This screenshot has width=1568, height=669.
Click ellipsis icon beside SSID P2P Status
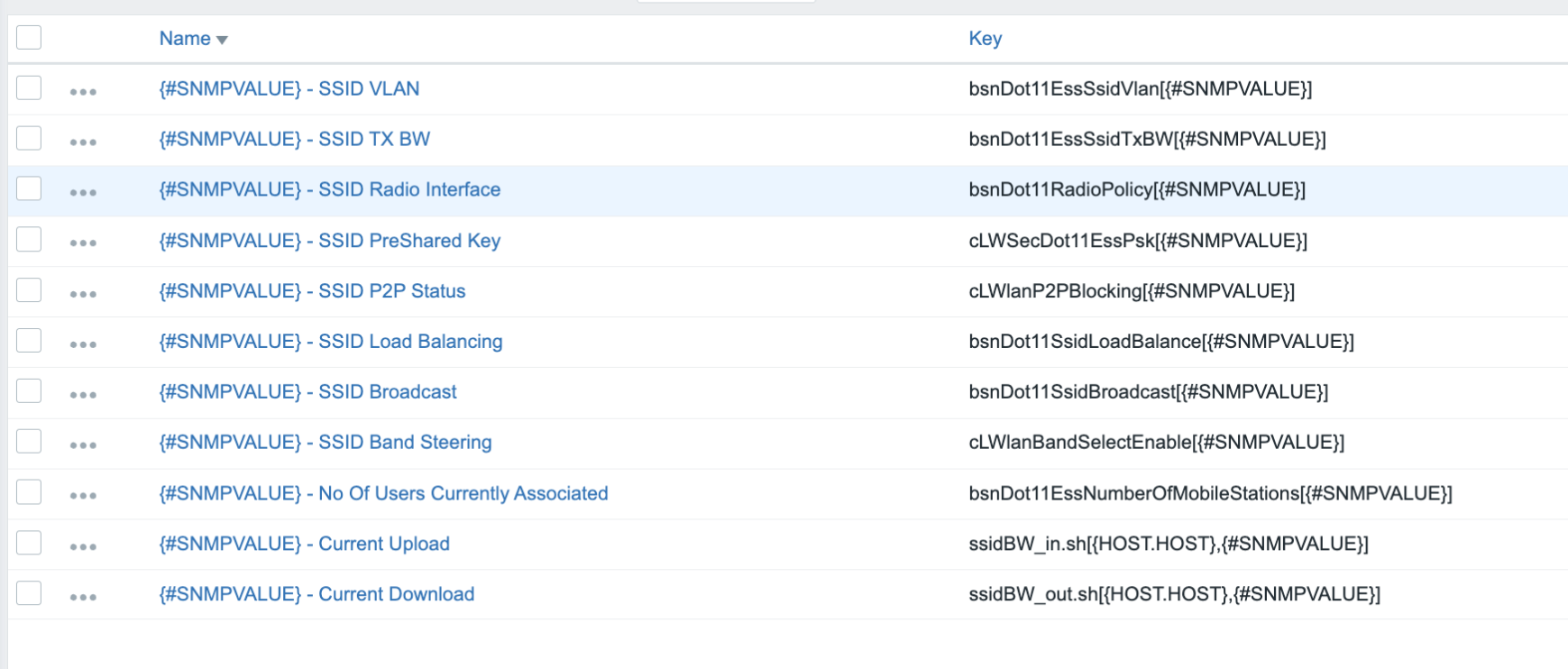pyautogui.click(x=83, y=293)
